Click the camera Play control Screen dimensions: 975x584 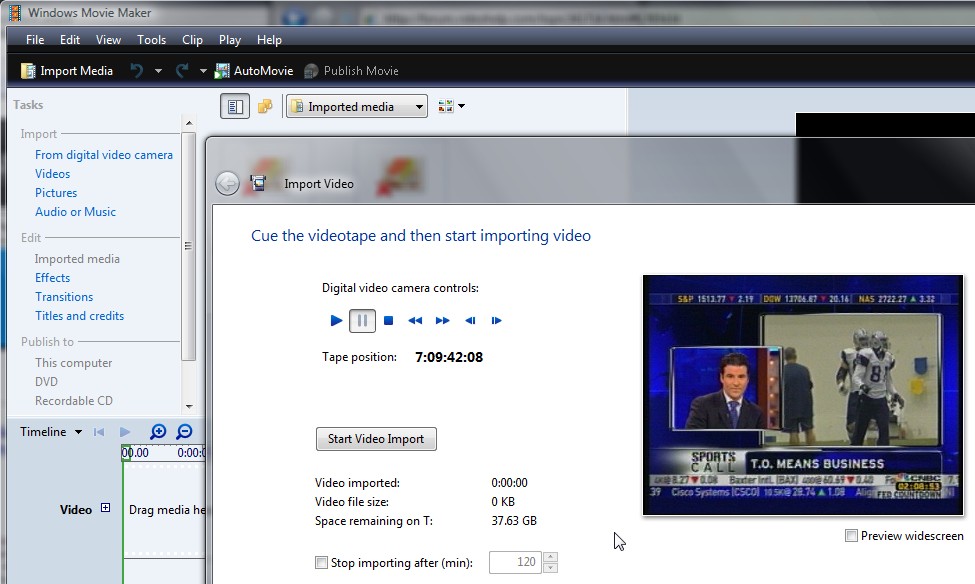coord(336,320)
